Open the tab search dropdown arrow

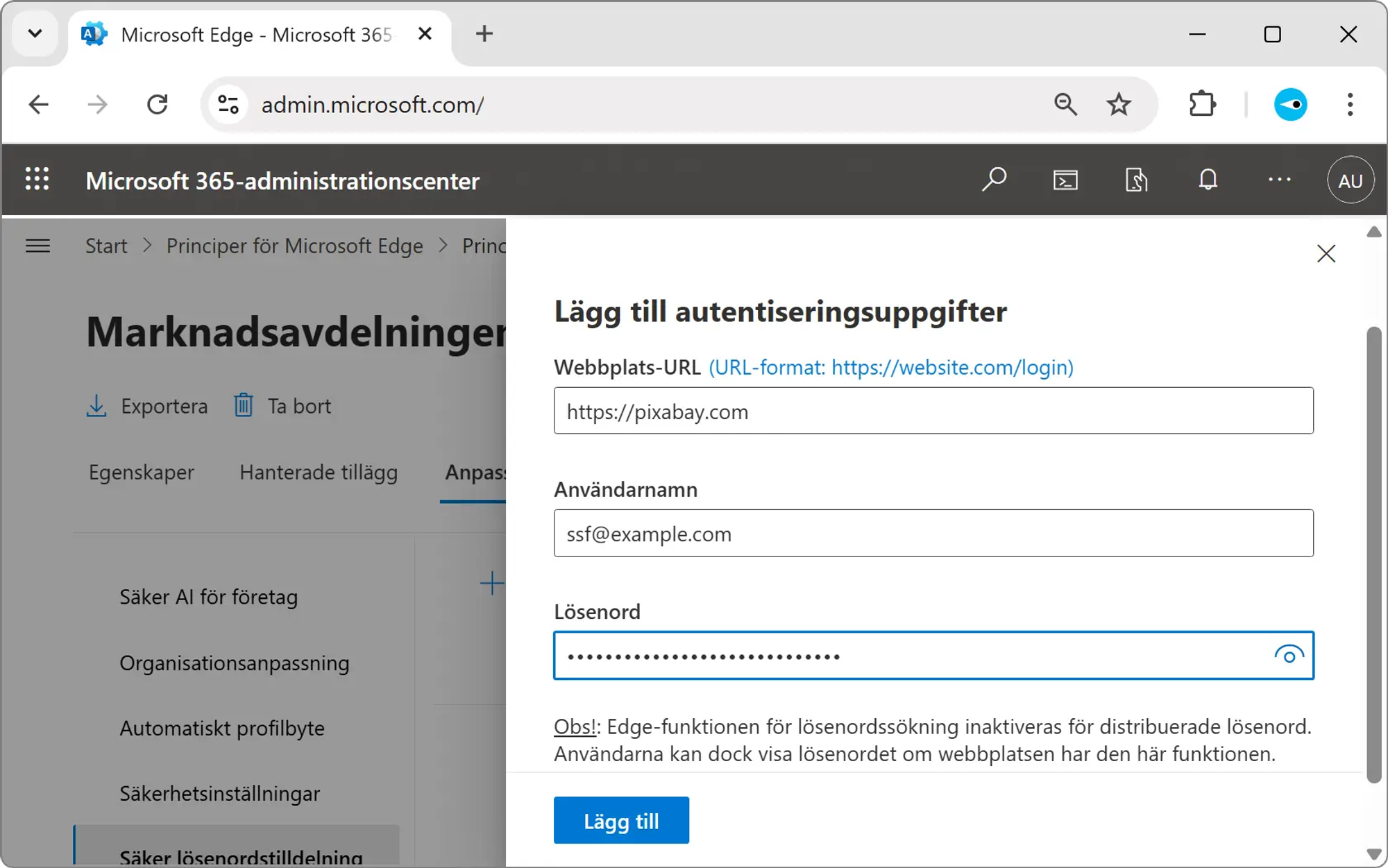click(x=35, y=33)
